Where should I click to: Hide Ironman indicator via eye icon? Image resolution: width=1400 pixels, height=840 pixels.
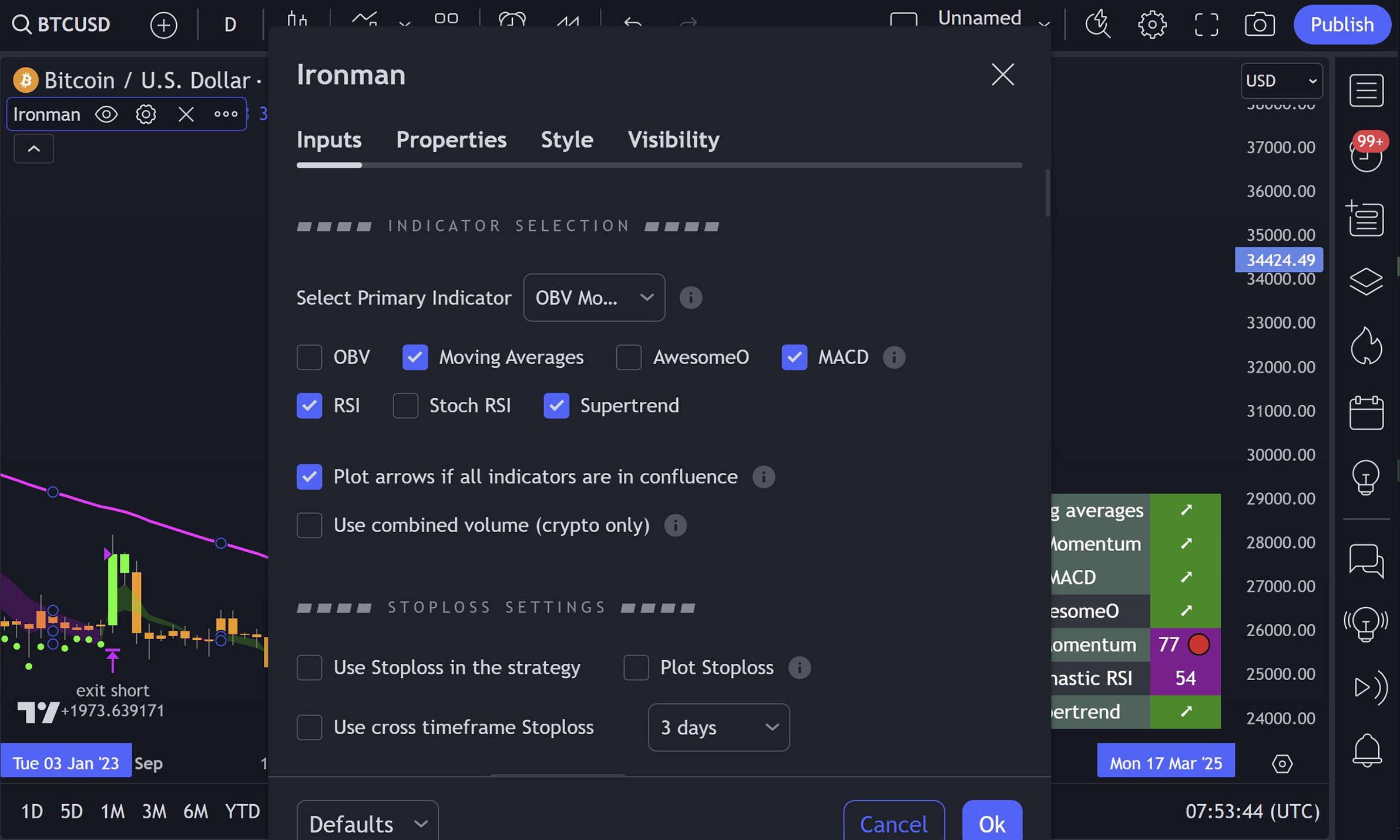pyautogui.click(x=106, y=114)
